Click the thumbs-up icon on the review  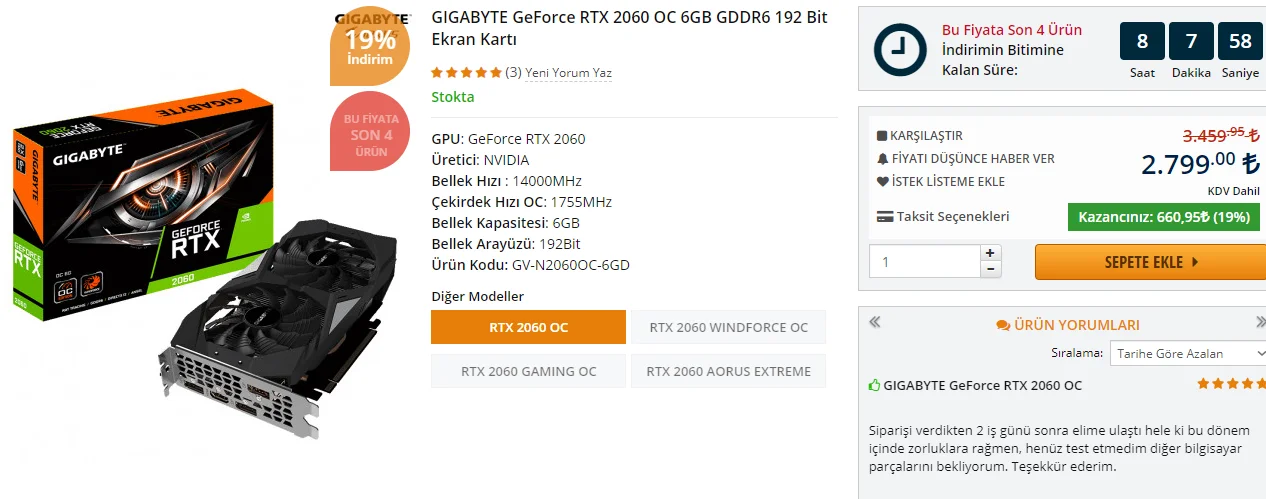(x=875, y=385)
